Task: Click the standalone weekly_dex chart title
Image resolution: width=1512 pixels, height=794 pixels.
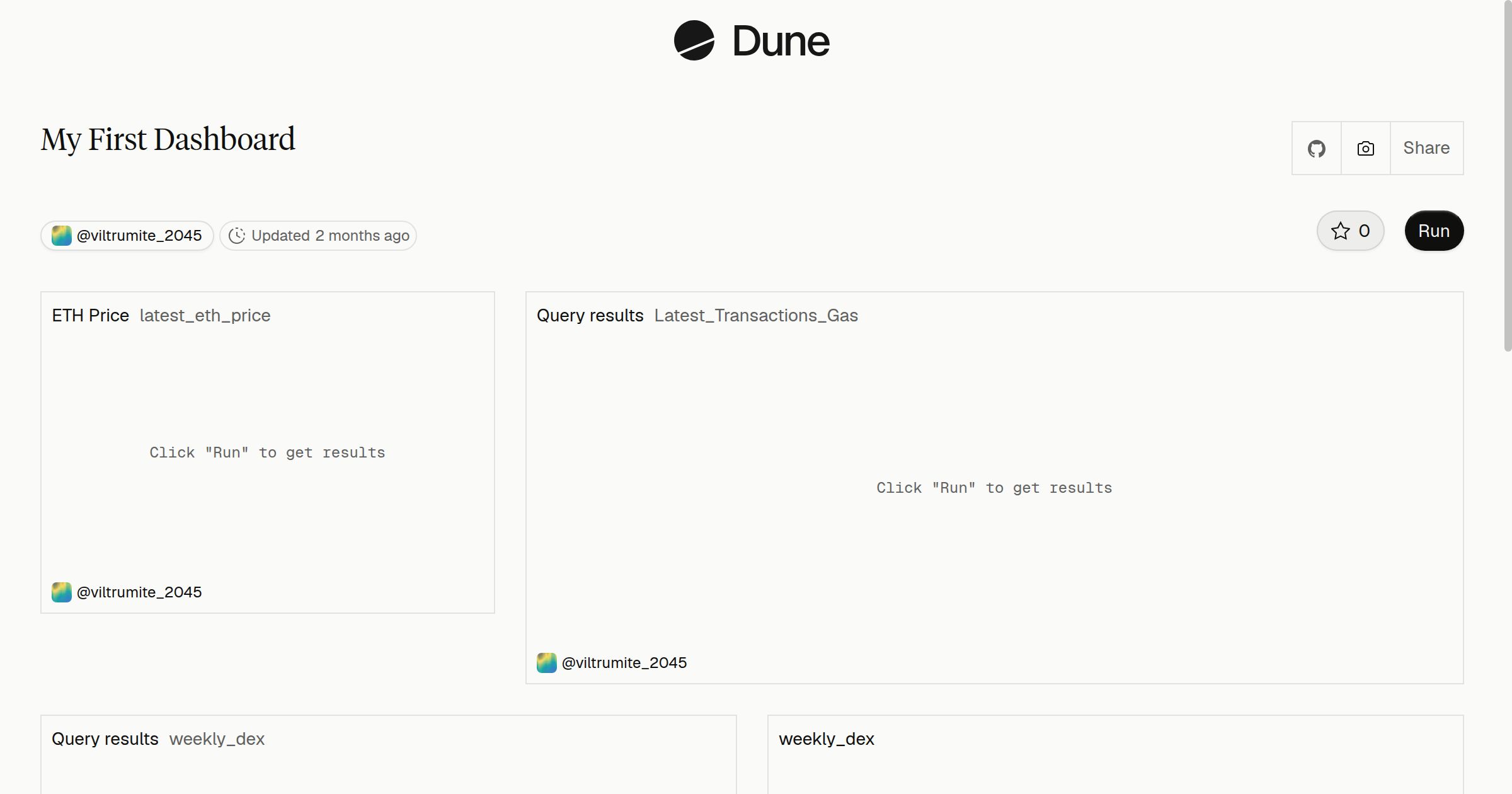Action: click(x=827, y=739)
